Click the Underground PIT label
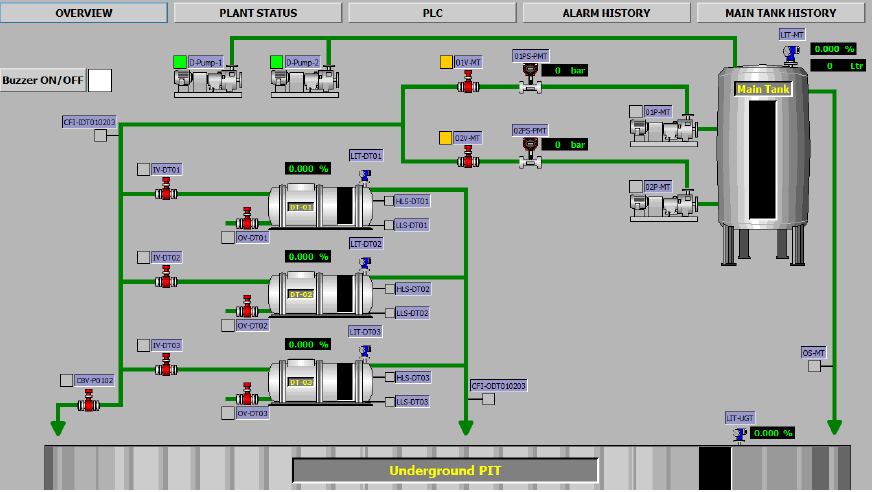Screen dimensions: 872x492 (x=445, y=470)
